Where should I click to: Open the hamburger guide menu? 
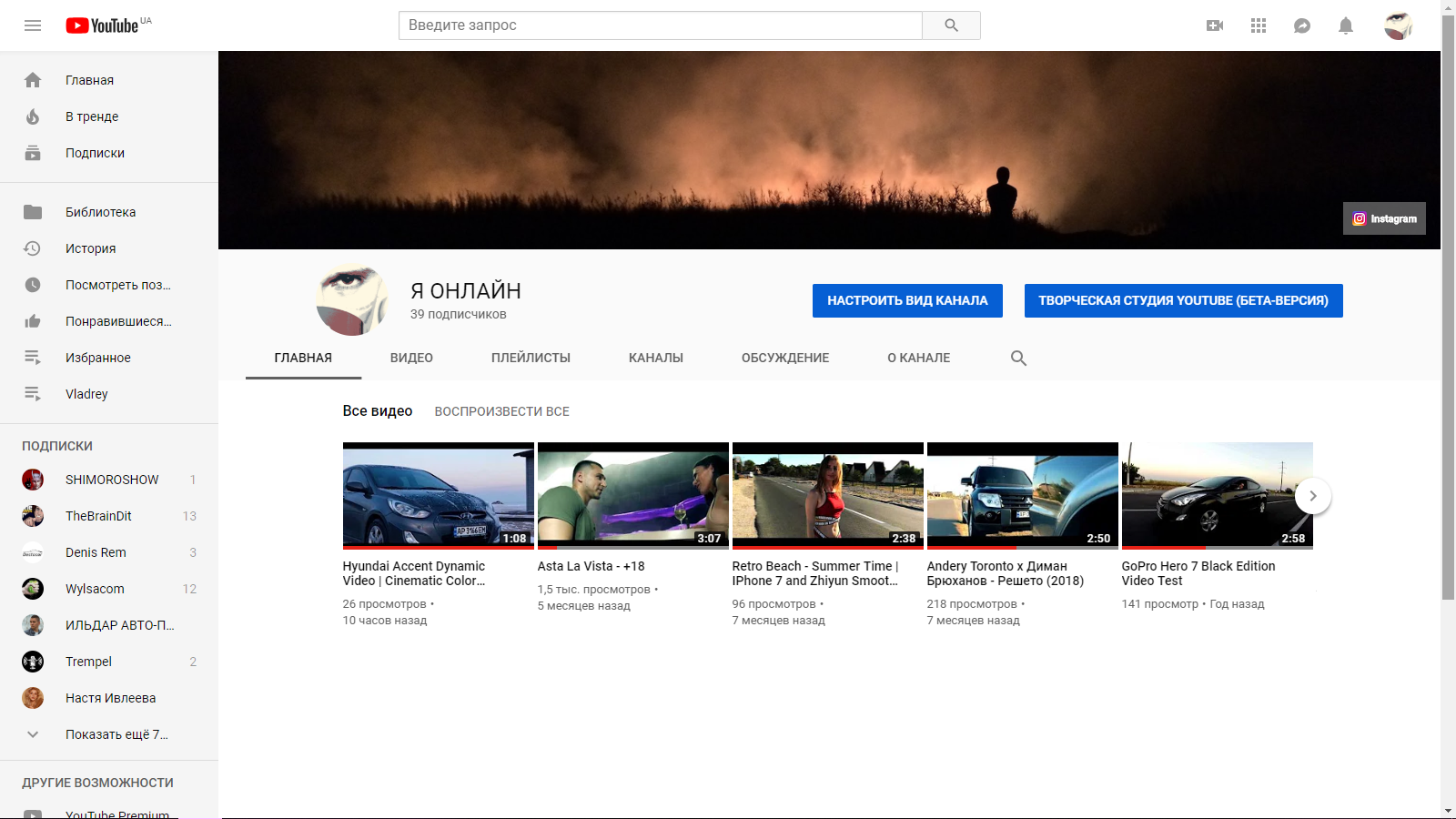pyautogui.click(x=33, y=25)
